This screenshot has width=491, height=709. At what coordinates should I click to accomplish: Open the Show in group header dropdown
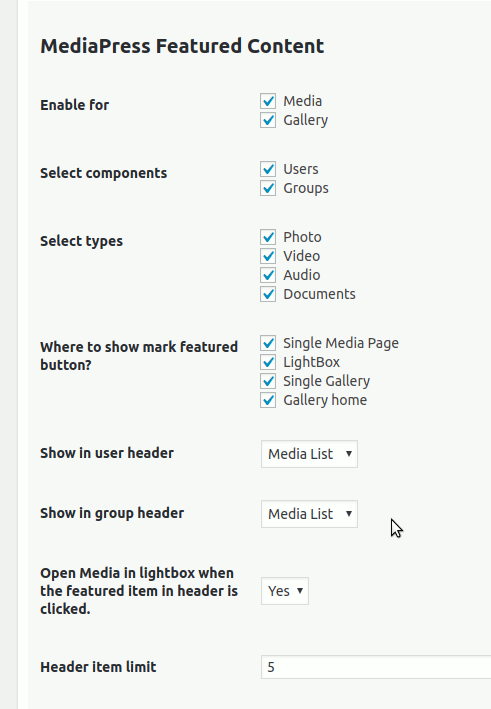(x=309, y=514)
